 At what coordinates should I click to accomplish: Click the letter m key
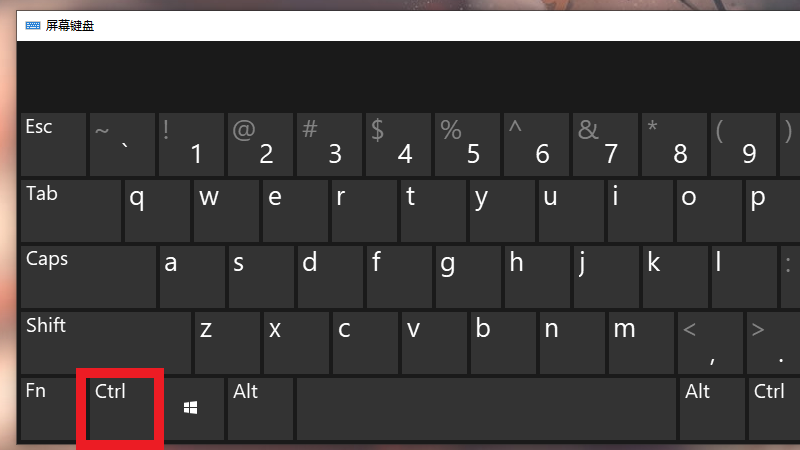pyautogui.click(x=641, y=343)
